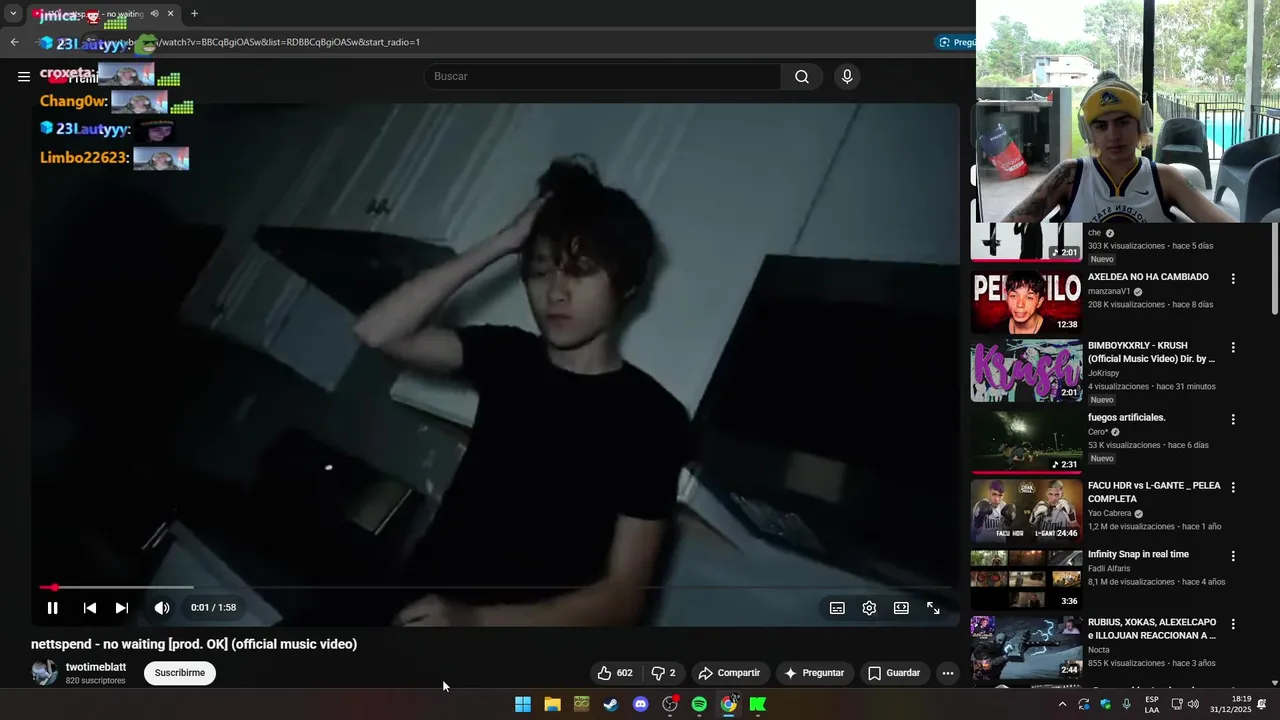Click the sidebar scrollbar down arrow
This screenshot has height=720, width=1280.
[1274, 682]
